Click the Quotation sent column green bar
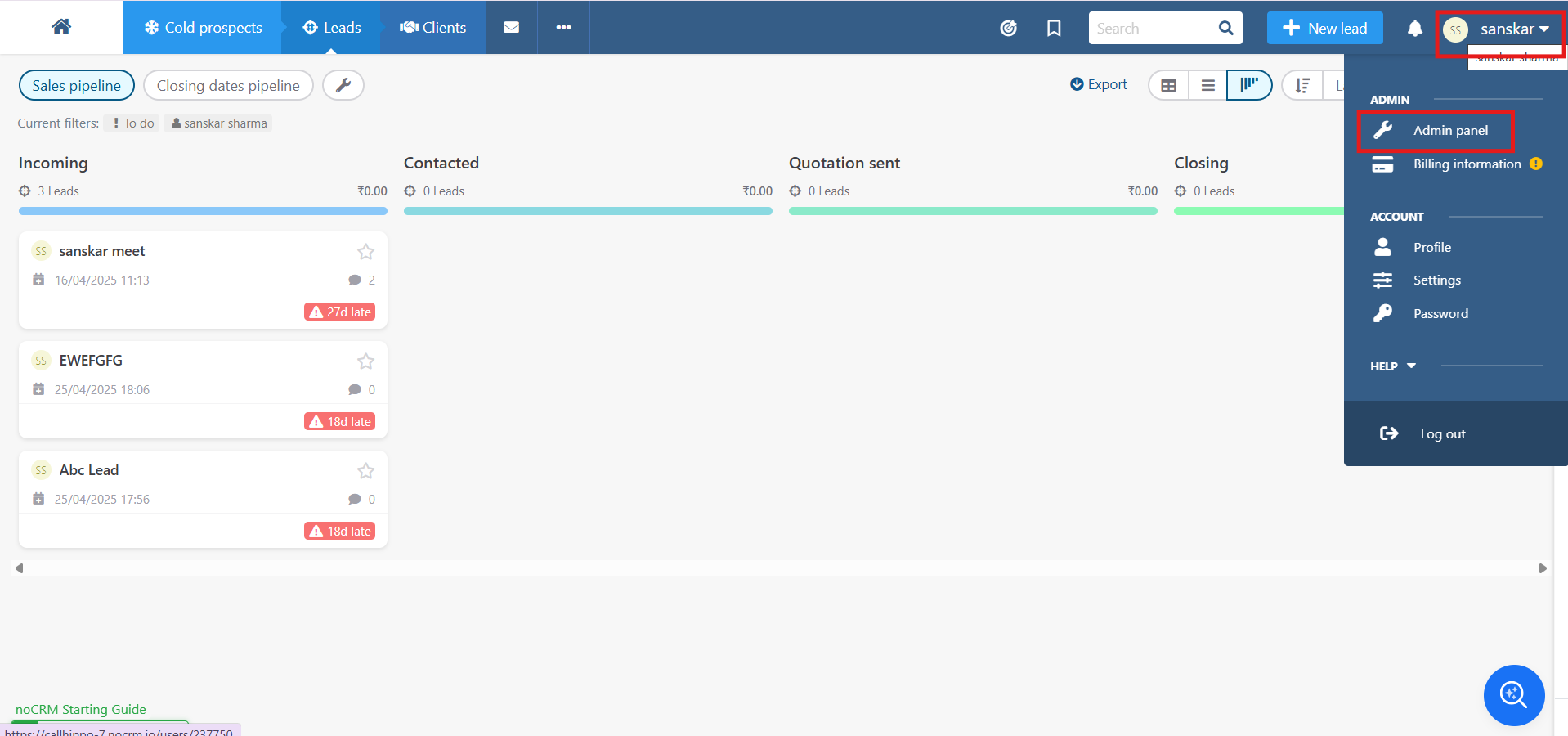 973,211
